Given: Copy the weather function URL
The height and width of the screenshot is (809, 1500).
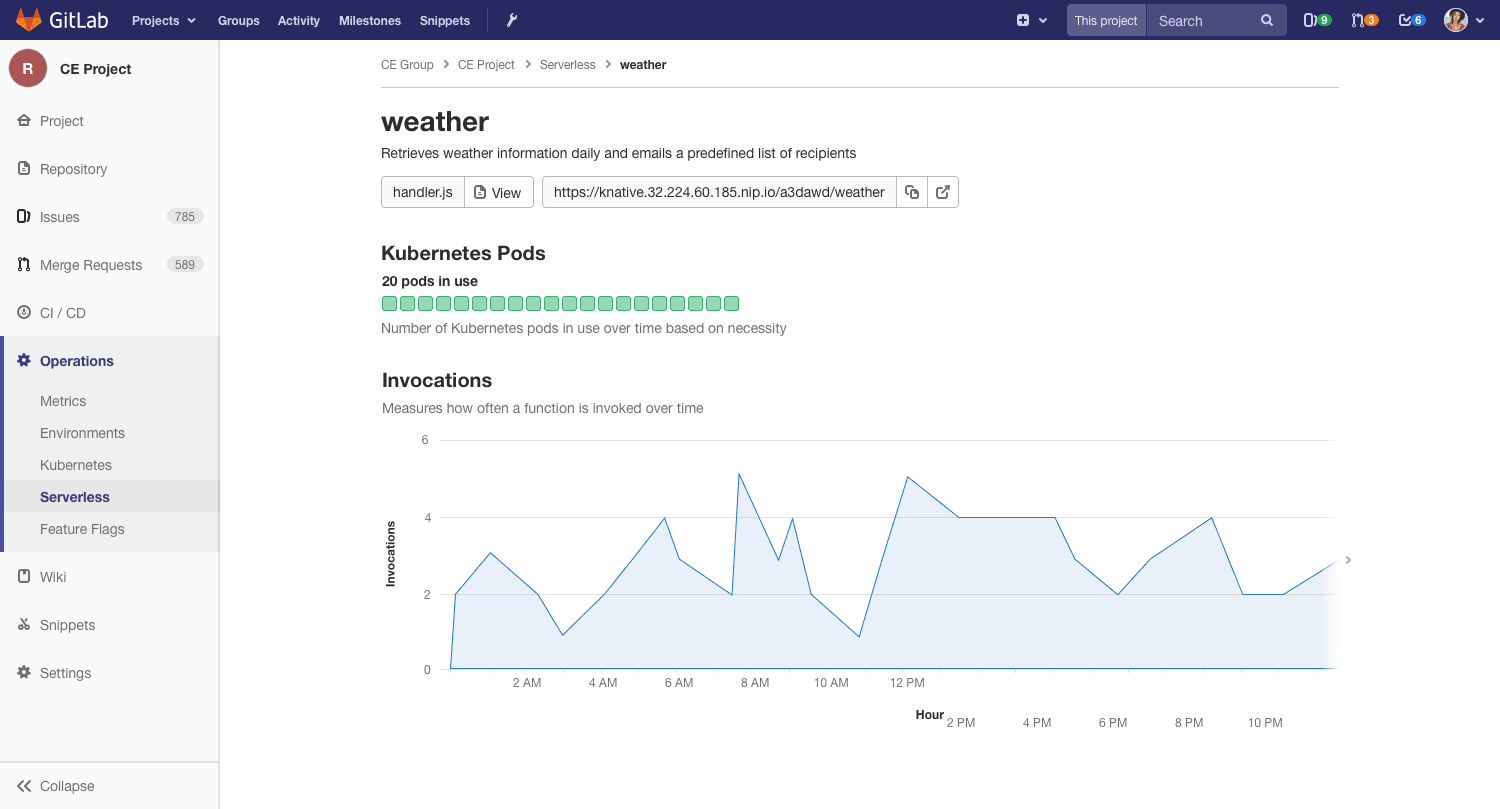Looking at the screenshot, I should pyautogui.click(x=911, y=192).
